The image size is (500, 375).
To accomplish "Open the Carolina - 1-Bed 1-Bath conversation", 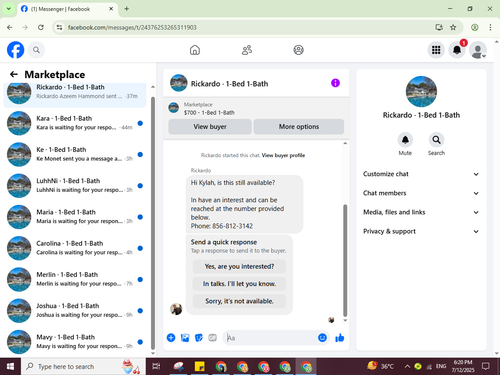I will 75,248.
